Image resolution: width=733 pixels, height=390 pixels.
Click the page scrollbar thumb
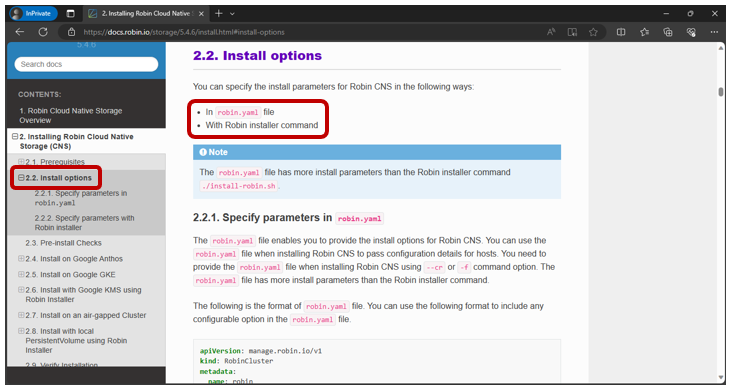(721, 92)
